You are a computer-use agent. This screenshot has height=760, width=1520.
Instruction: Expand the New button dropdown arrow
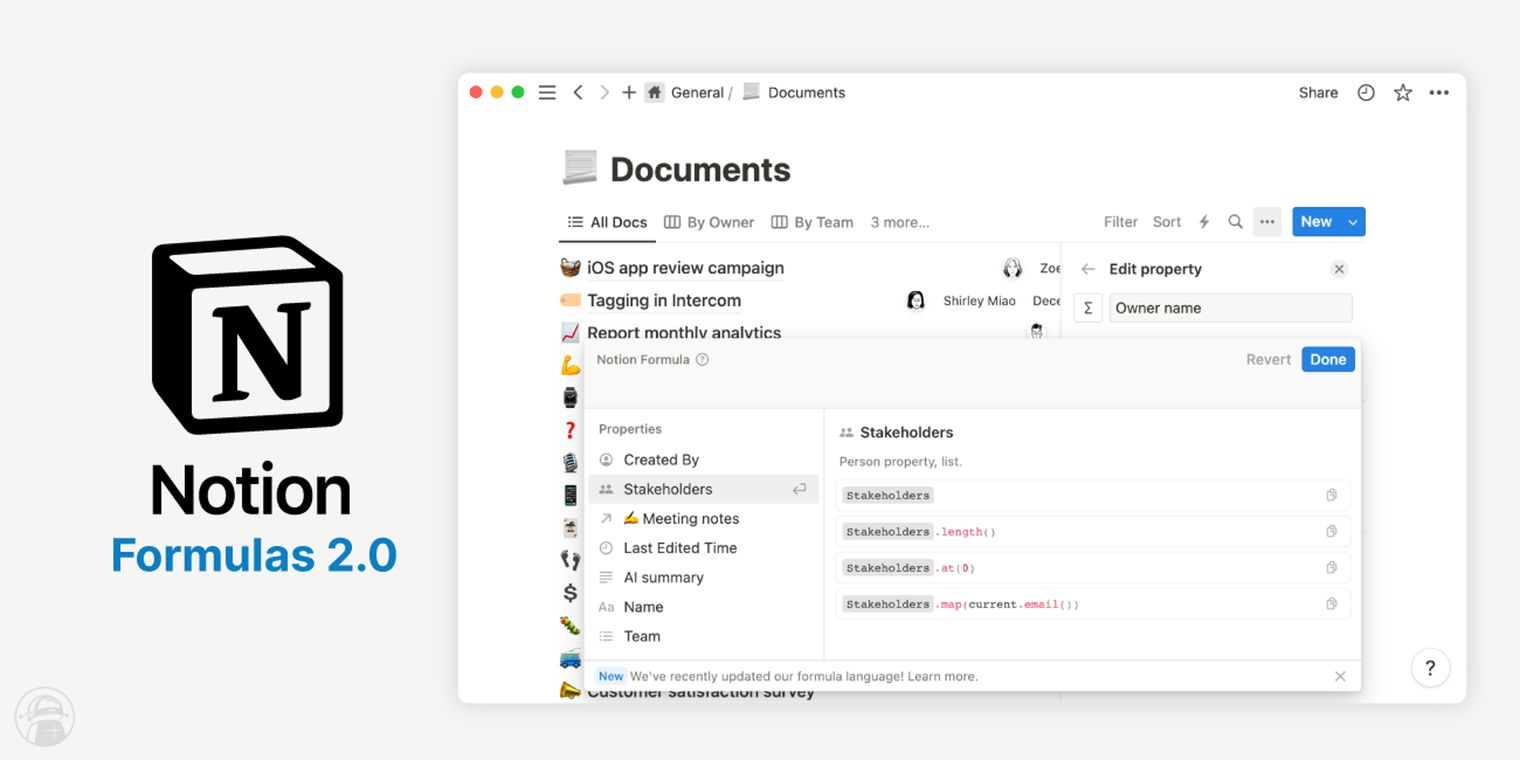(x=1353, y=222)
